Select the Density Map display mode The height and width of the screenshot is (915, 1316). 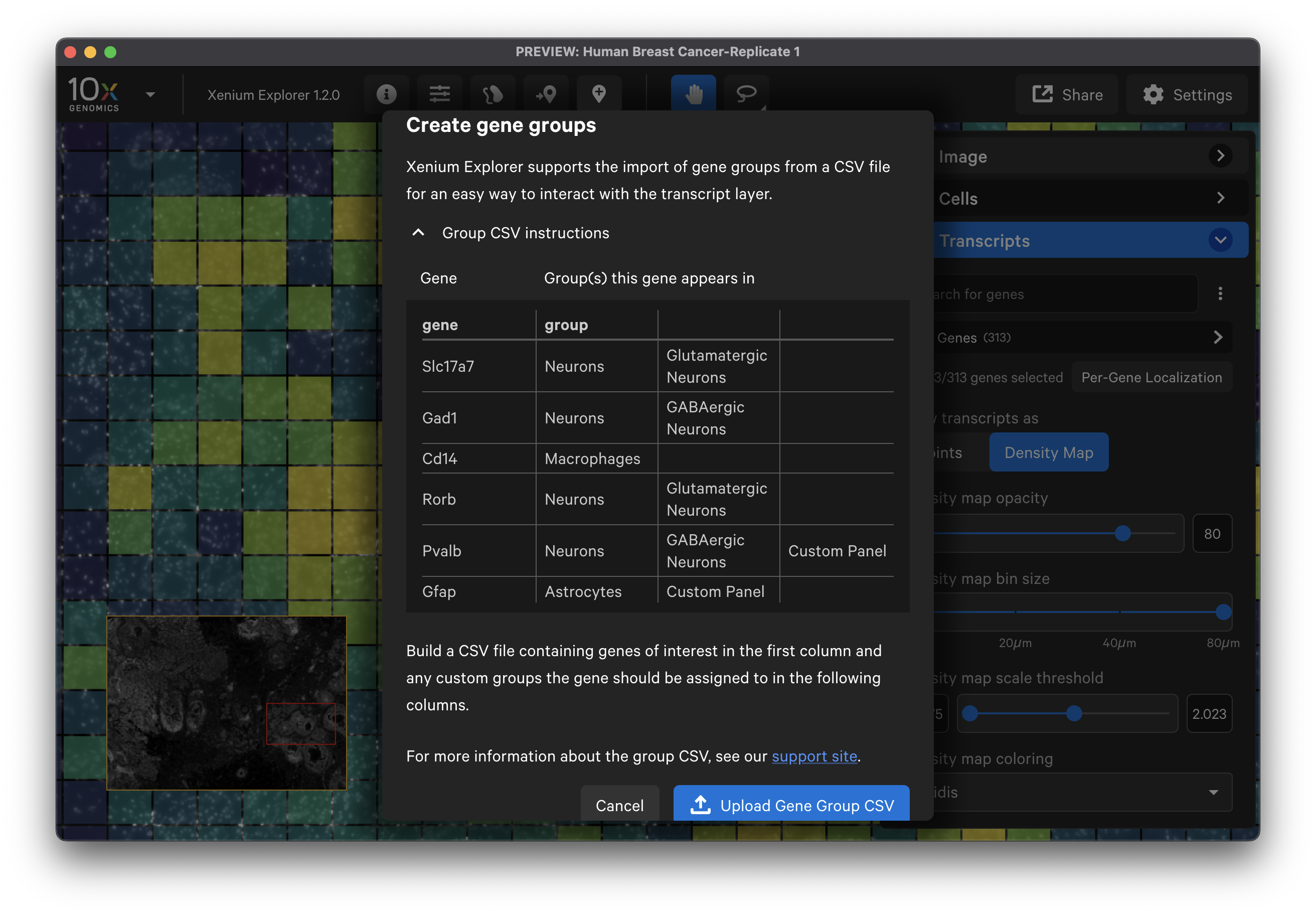1048,452
